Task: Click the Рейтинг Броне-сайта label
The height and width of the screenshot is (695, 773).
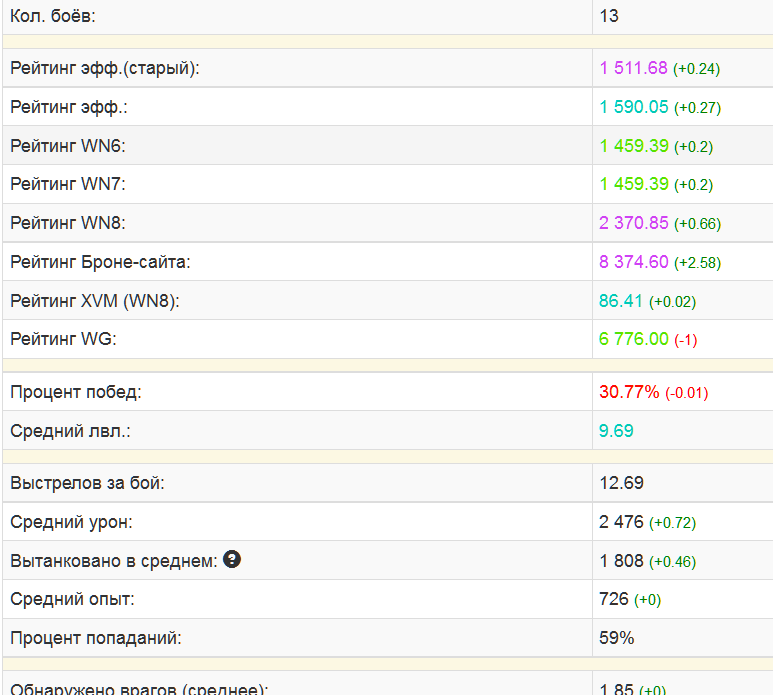Action: (101, 262)
